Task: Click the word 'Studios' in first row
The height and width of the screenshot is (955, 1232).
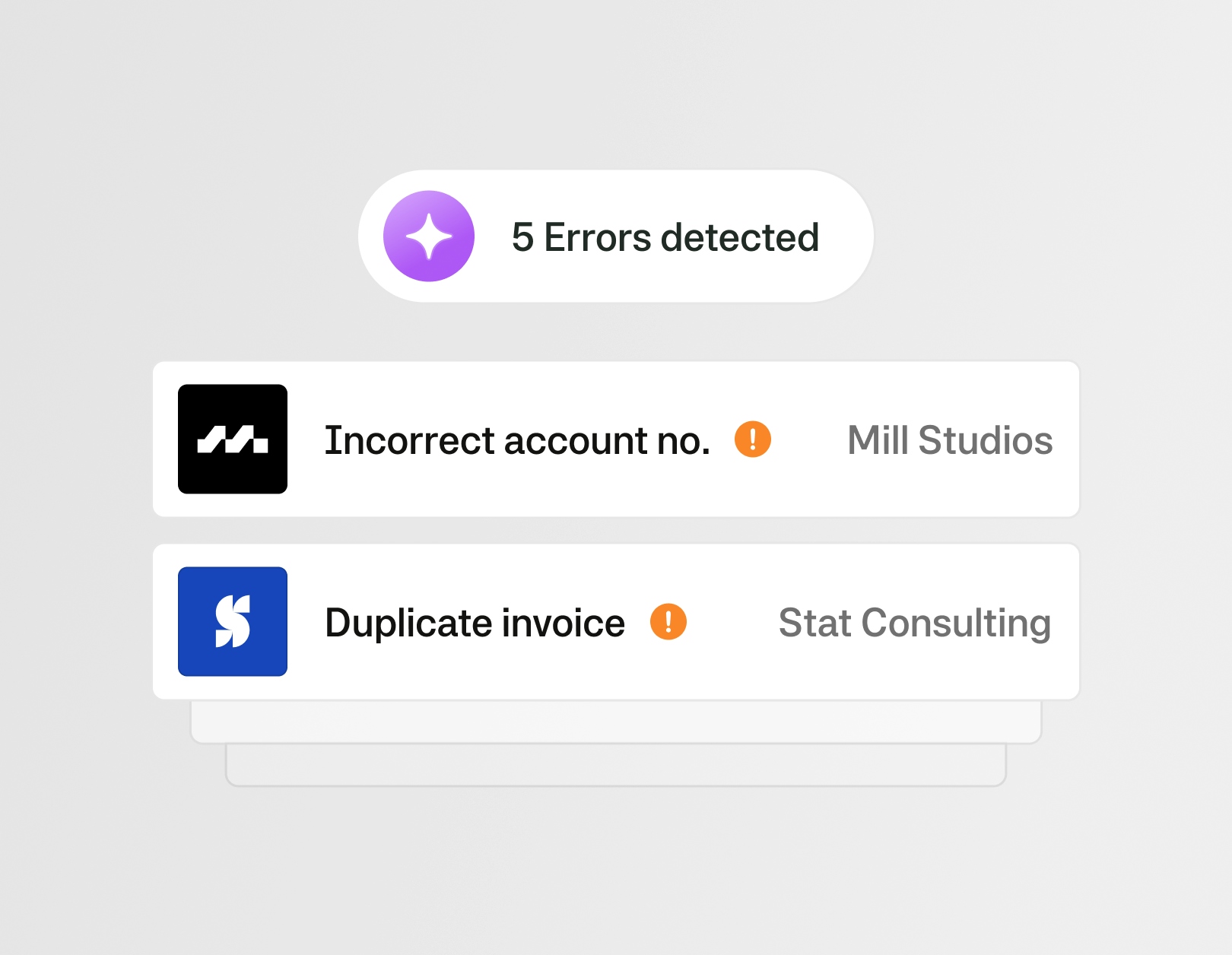Action: click(x=986, y=440)
